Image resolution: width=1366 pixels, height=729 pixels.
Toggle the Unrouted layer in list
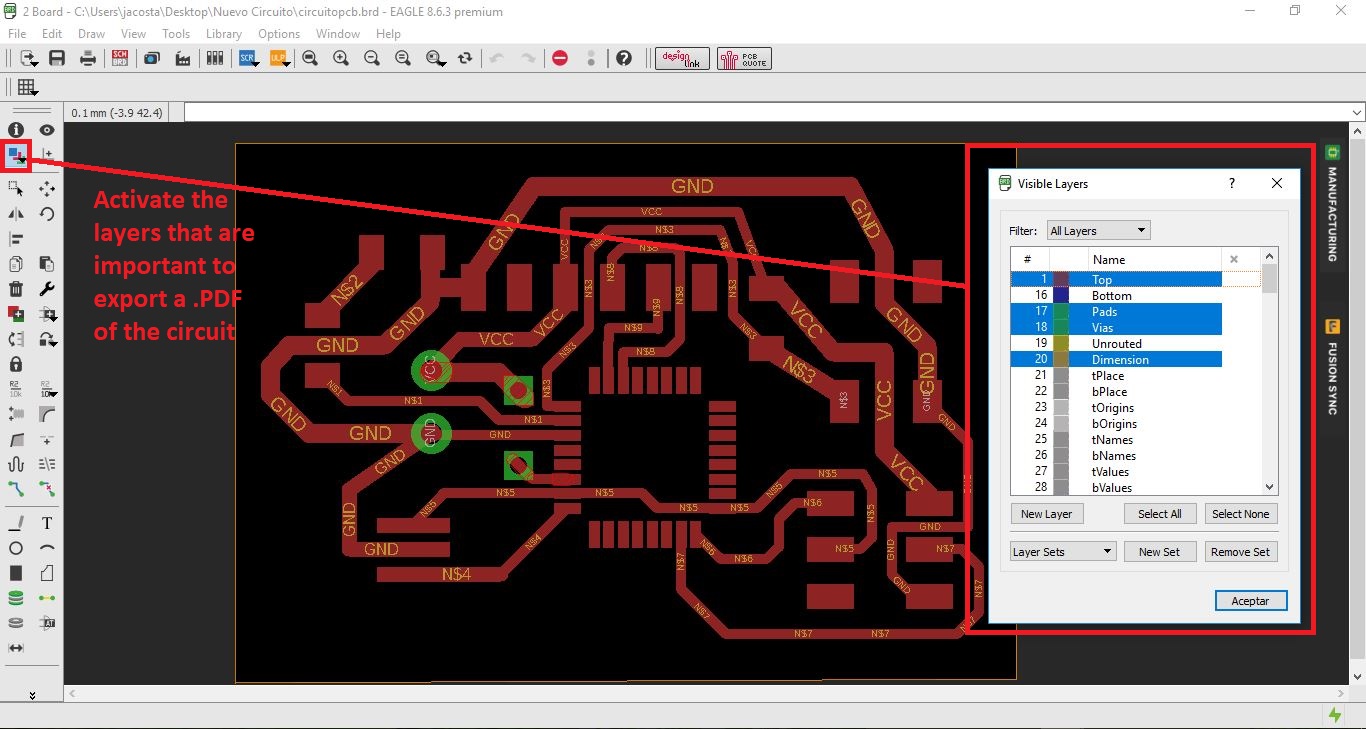1116,344
